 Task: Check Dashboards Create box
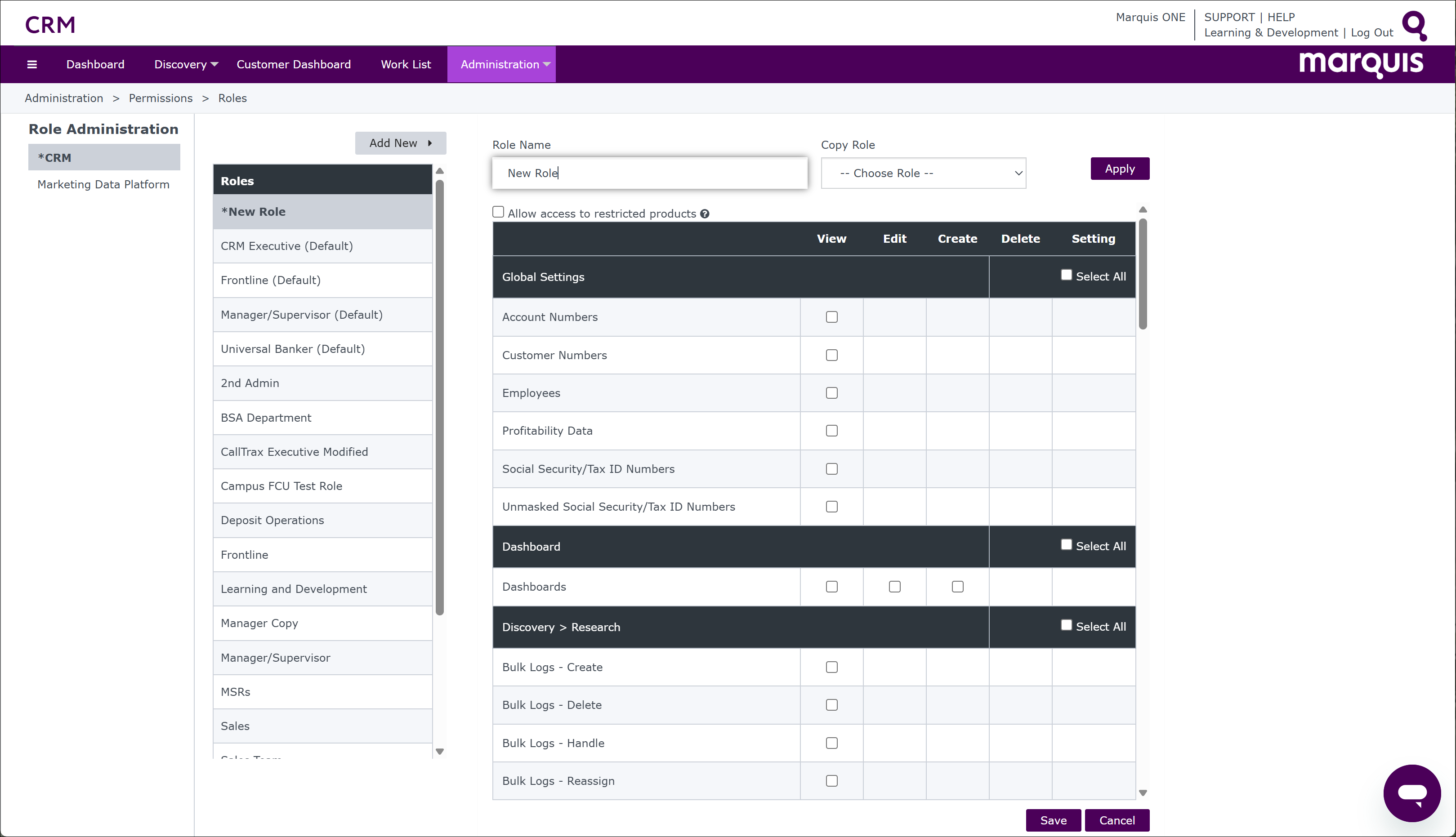tap(957, 586)
